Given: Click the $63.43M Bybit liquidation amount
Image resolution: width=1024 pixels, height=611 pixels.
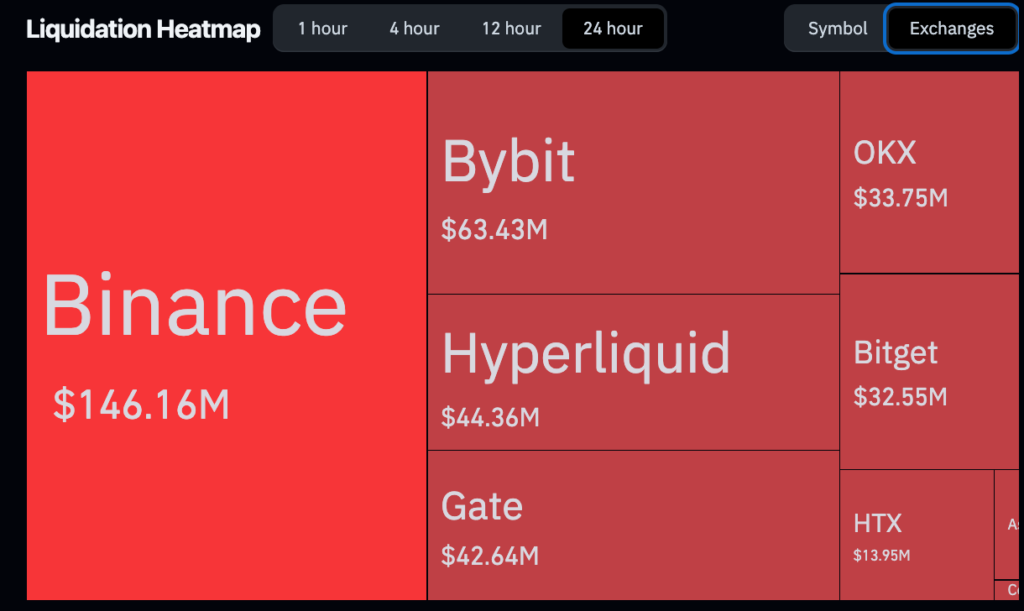Looking at the screenshot, I should 494,229.
